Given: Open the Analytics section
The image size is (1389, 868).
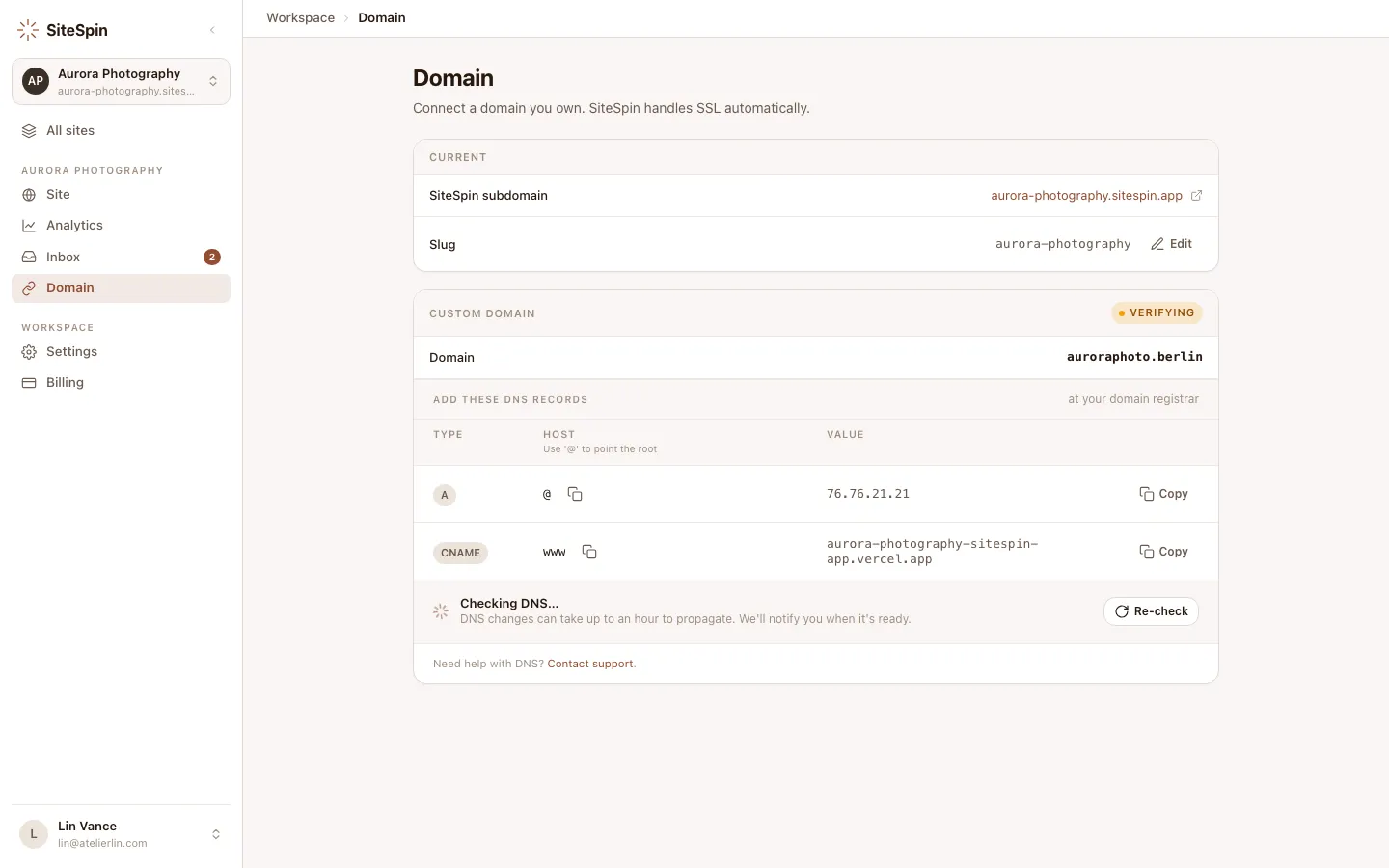Looking at the screenshot, I should click(x=121, y=226).
